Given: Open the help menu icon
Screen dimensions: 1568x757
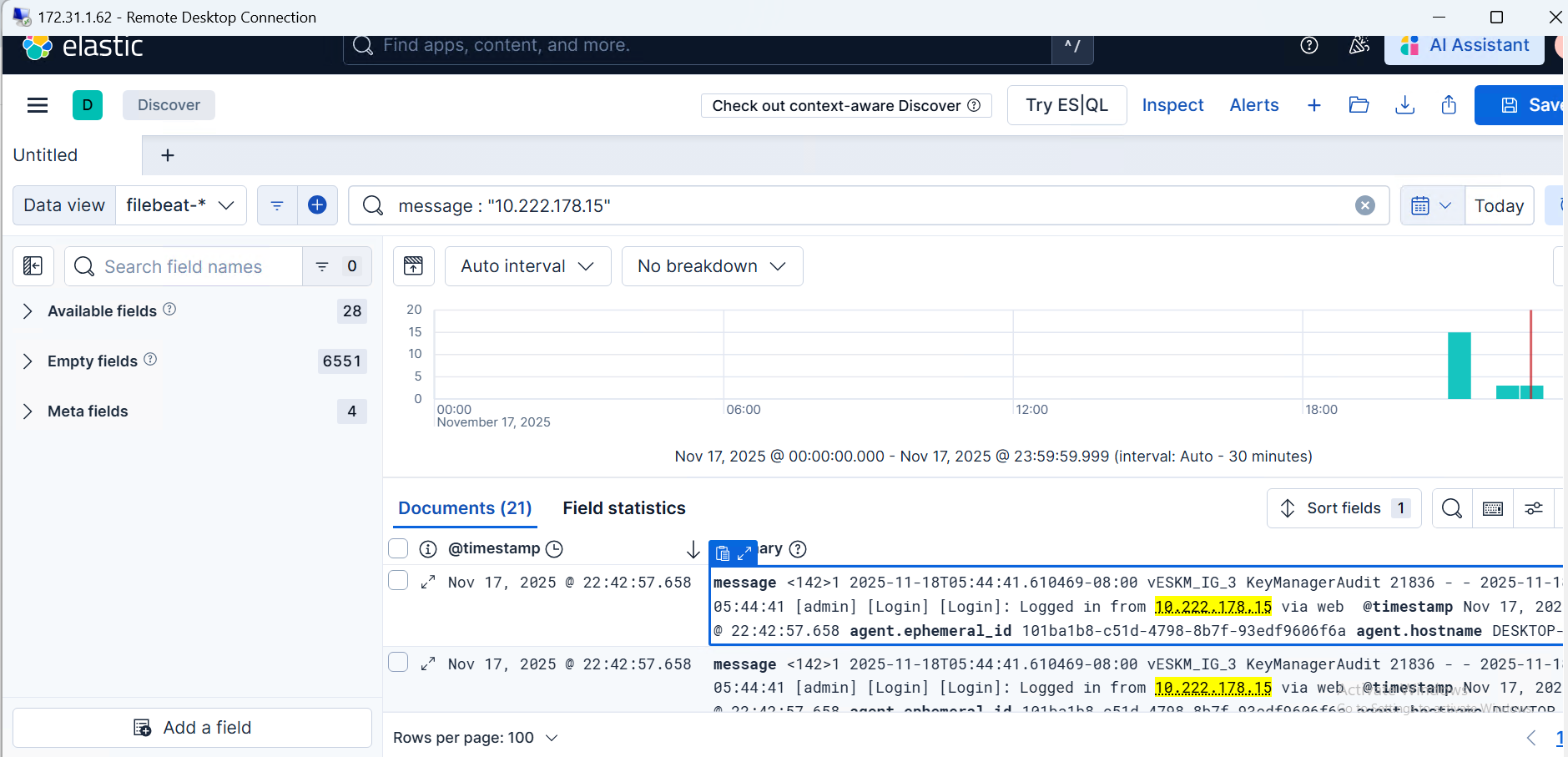Looking at the screenshot, I should (1309, 45).
